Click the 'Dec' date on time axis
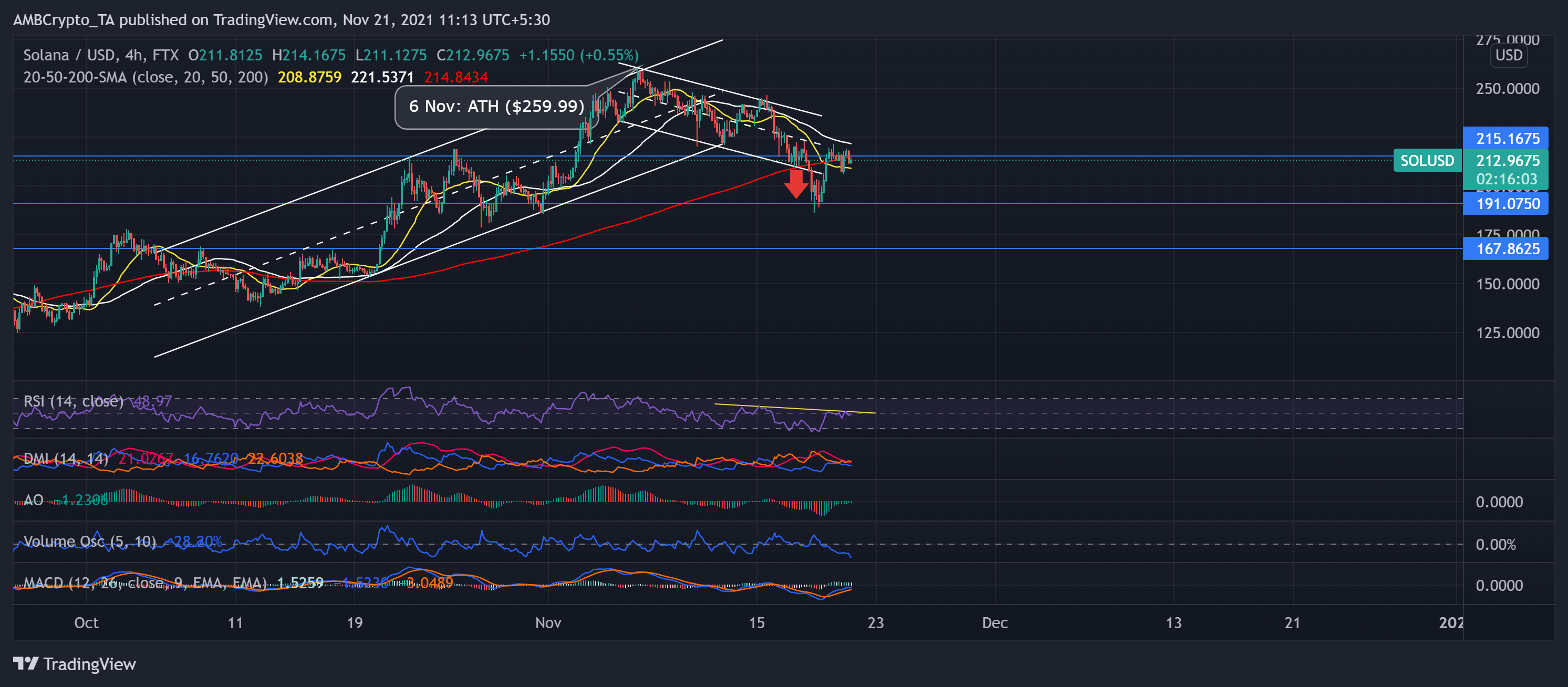Screen dimensions: 1568x687 (994, 622)
